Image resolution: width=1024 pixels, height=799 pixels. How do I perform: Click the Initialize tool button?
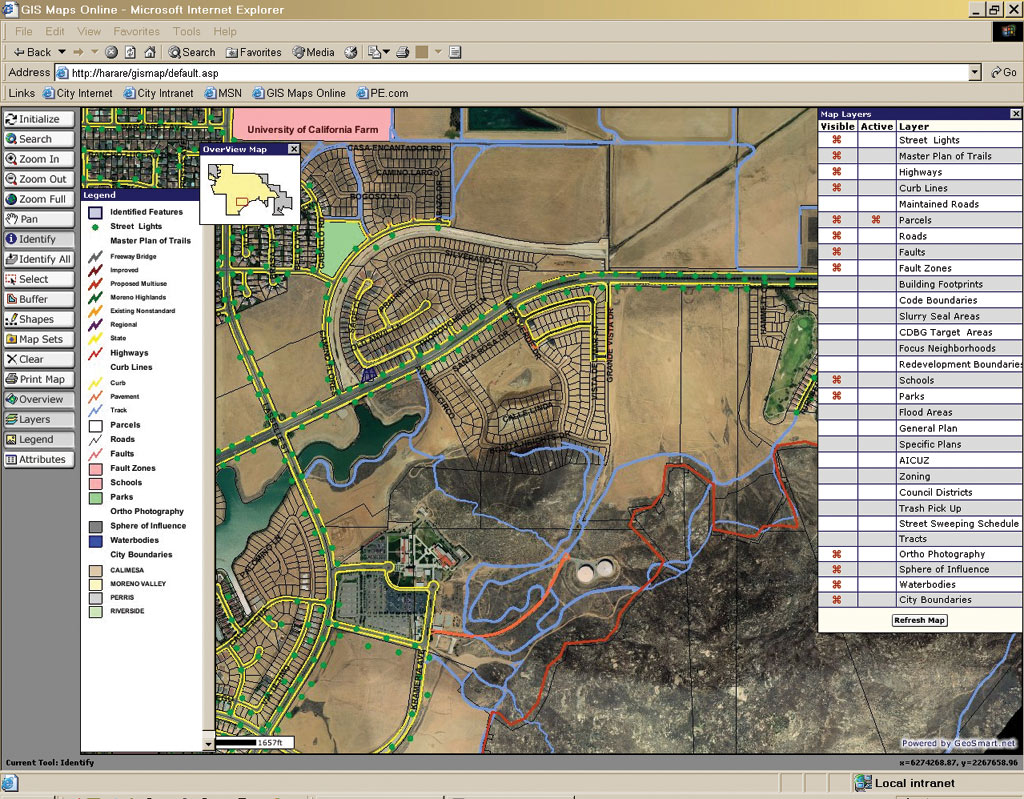(39, 119)
